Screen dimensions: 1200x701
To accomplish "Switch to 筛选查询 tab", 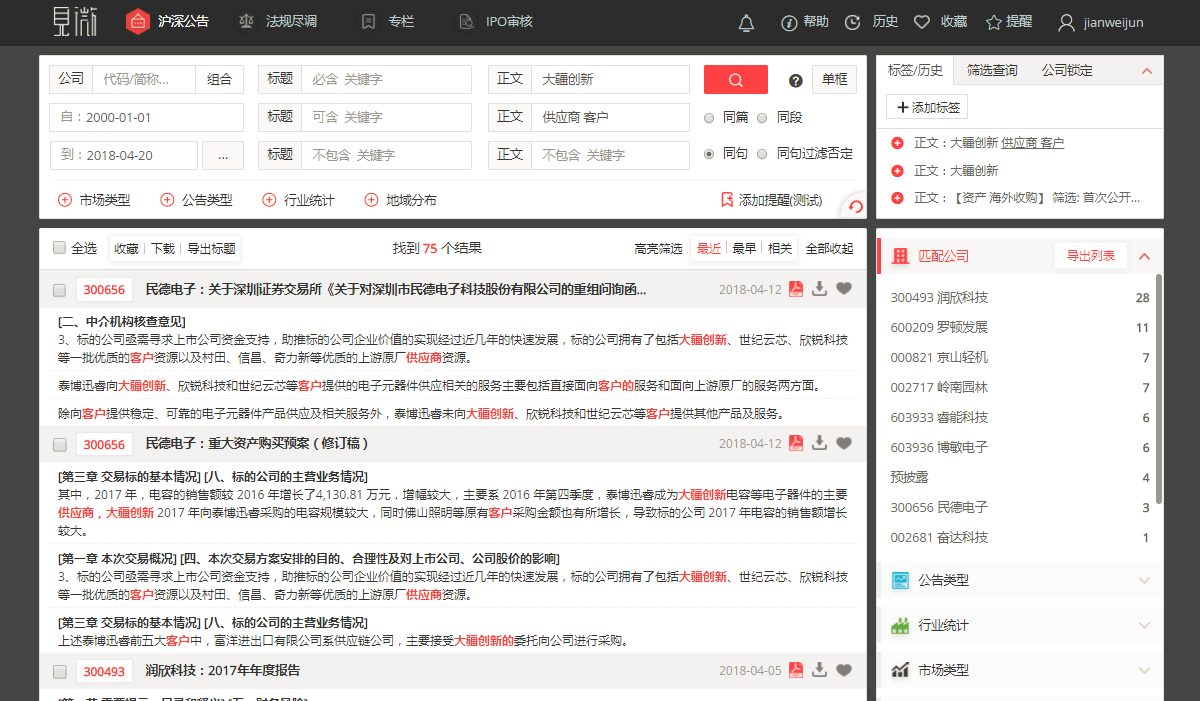I will click(992, 70).
